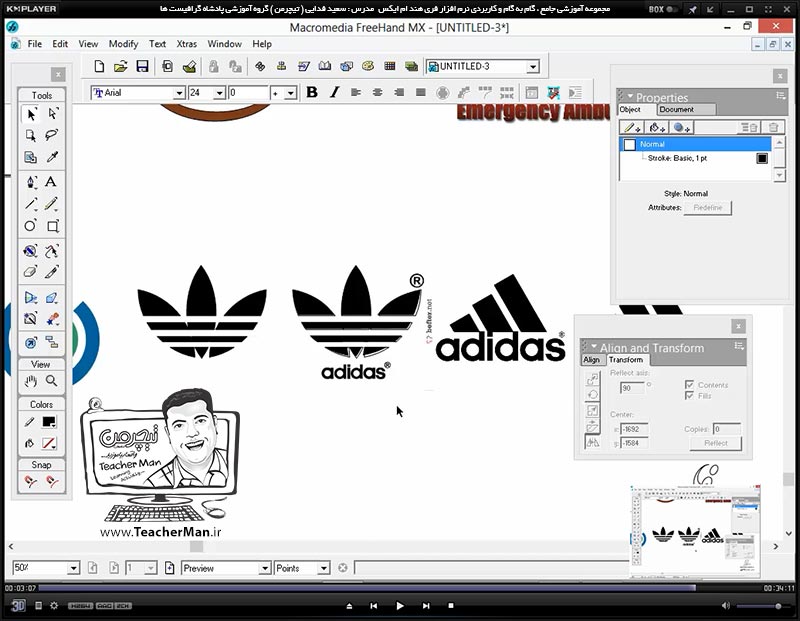Toggle KMPlayer pin-on-top icon

(x=692, y=9)
